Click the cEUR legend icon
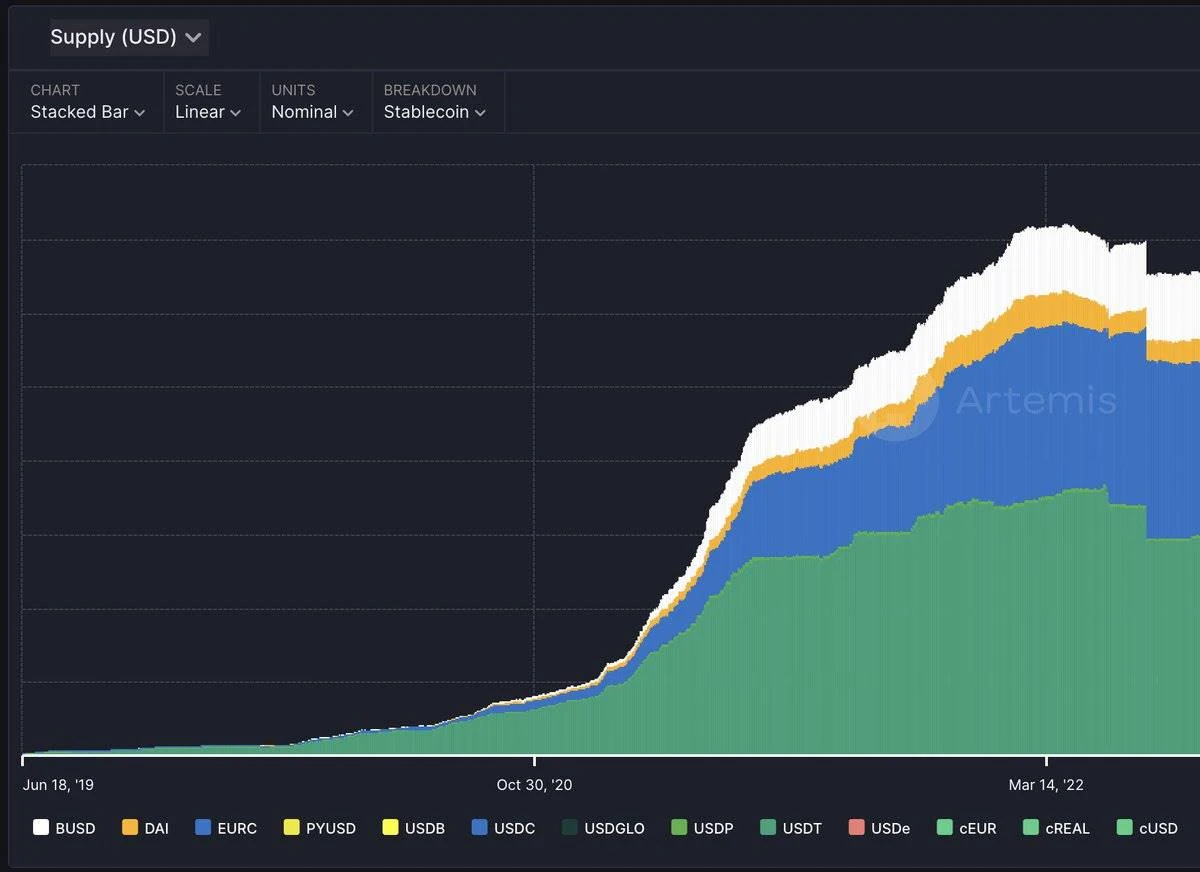Viewport: 1200px width, 872px height. (945, 828)
